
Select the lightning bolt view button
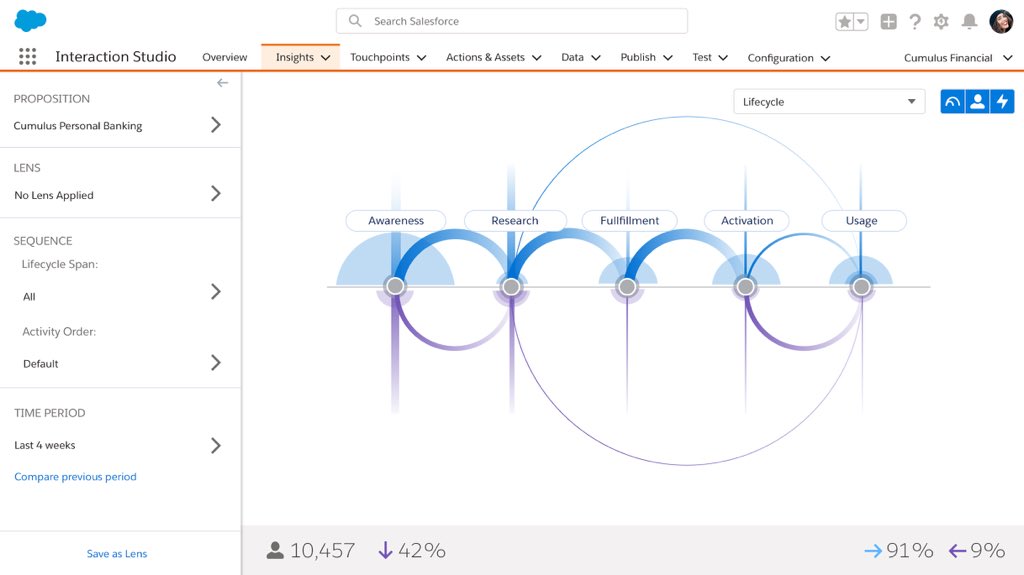pos(1002,101)
